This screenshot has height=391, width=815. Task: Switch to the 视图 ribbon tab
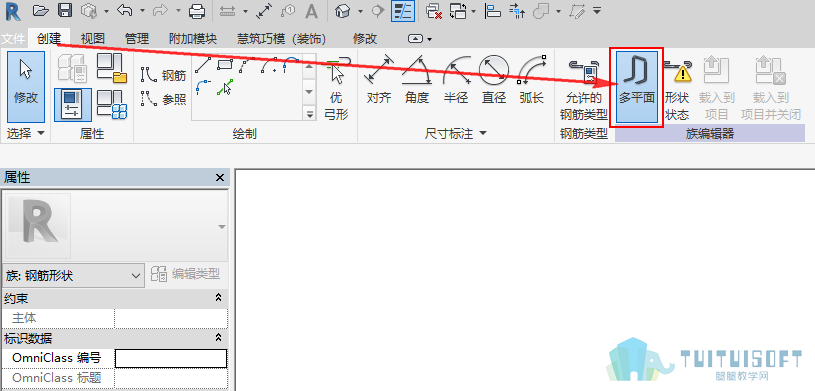tap(93, 38)
